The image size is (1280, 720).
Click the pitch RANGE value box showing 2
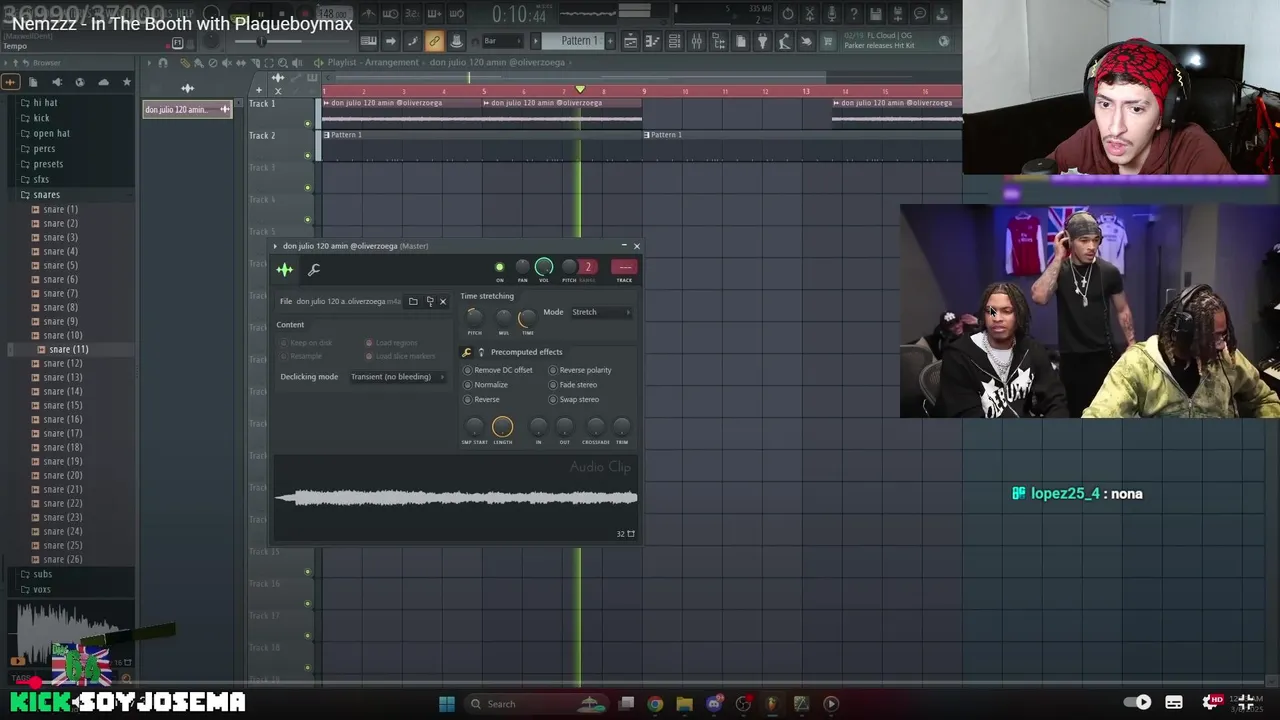point(588,267)
